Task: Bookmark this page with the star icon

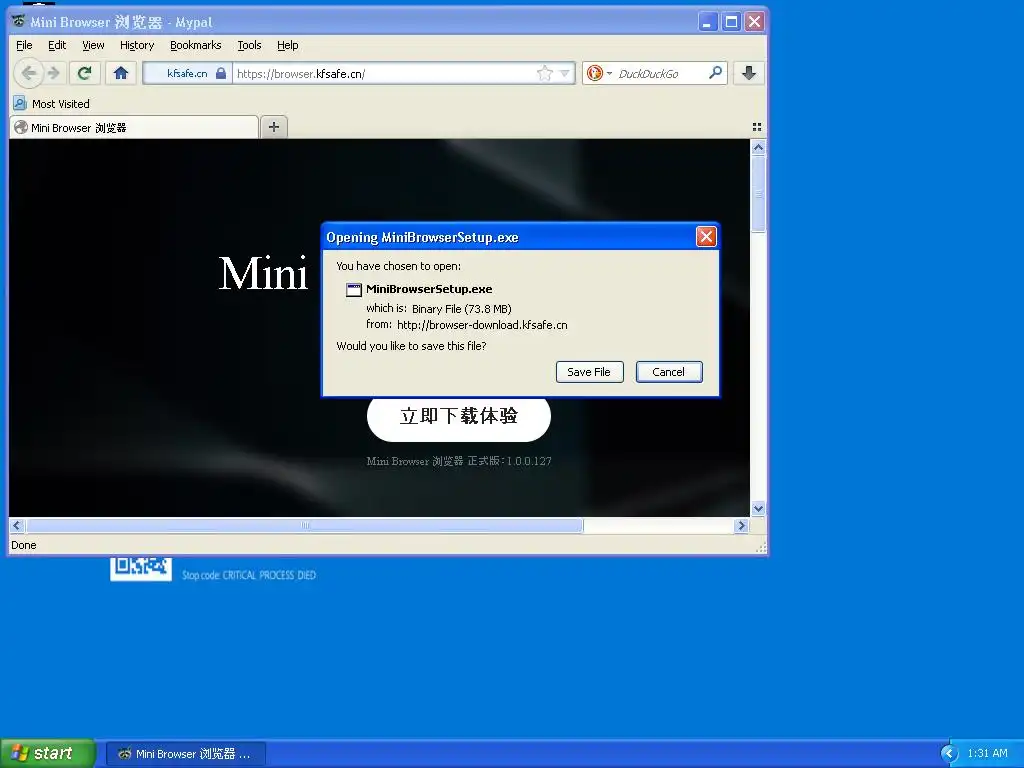Action: pos(544,73)
